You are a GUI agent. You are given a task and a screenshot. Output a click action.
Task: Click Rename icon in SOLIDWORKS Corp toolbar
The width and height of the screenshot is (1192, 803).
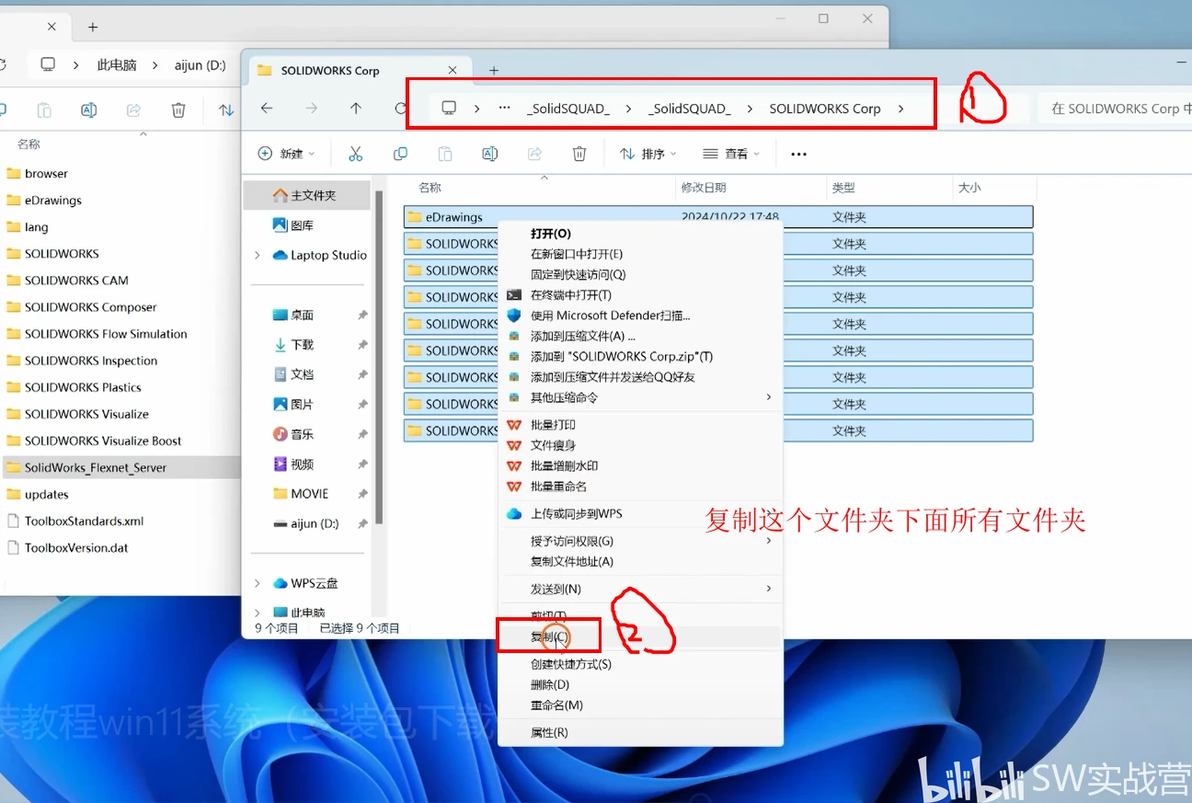[490, 154]
